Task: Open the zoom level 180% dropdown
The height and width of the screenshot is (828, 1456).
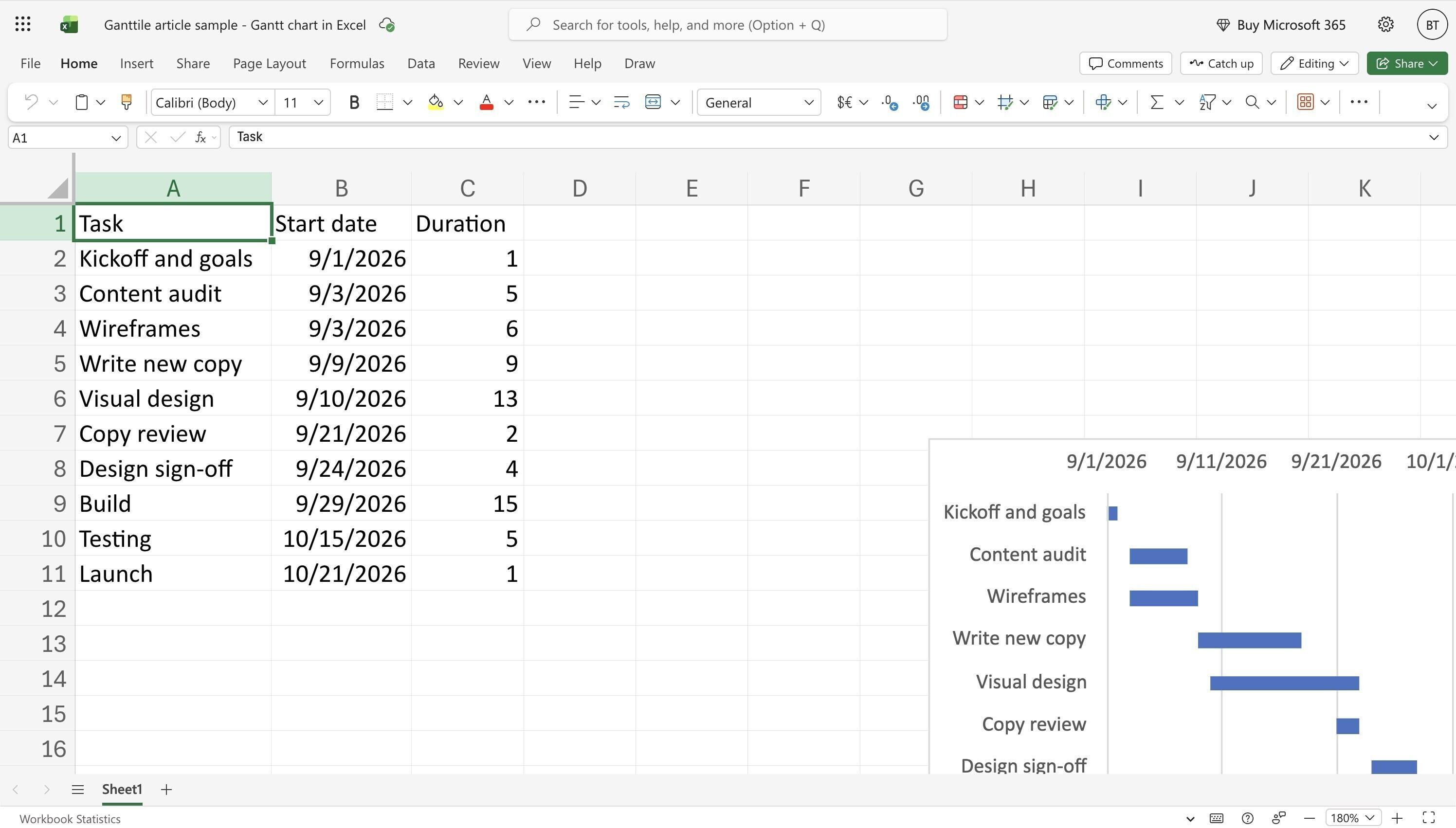Action: [1352, 818]
